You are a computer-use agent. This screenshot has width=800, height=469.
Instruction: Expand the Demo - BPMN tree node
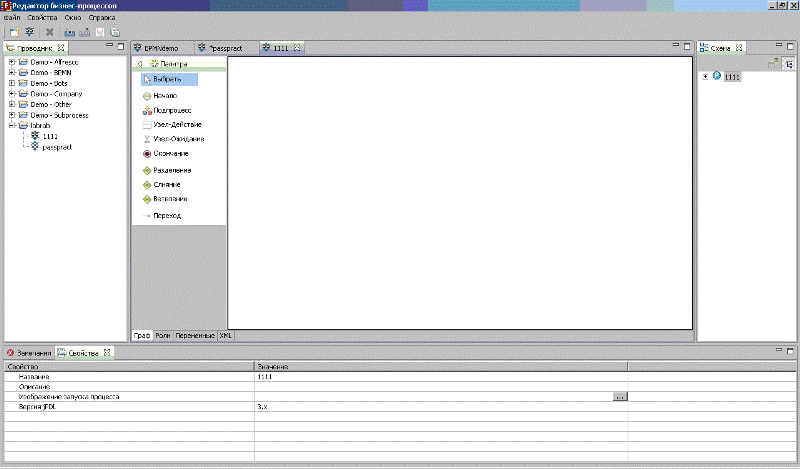11,72
